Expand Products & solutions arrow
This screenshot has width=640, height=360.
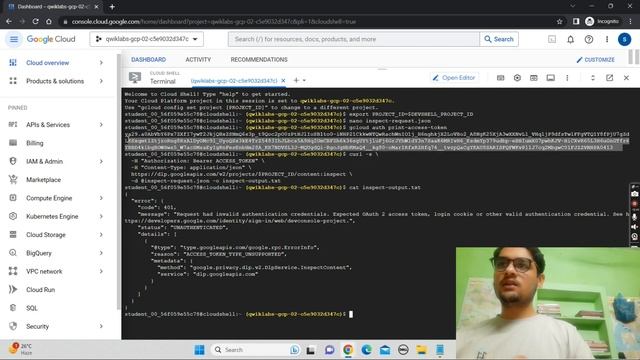[x=101, y=81]
